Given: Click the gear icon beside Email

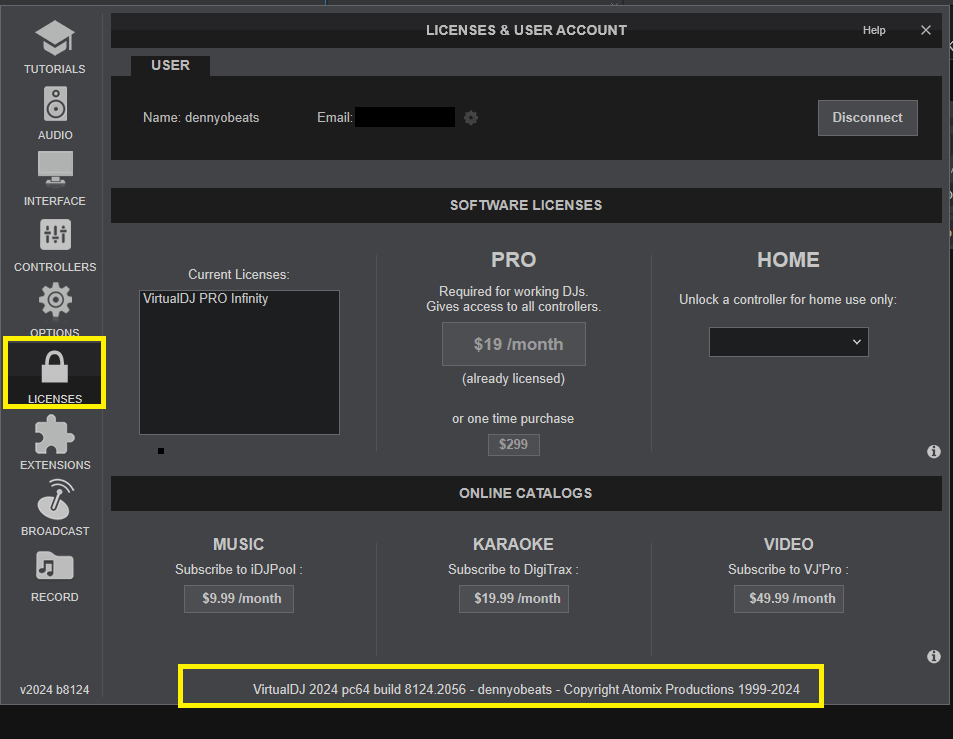Looking at the screenshot, I should tap(471, 117).
